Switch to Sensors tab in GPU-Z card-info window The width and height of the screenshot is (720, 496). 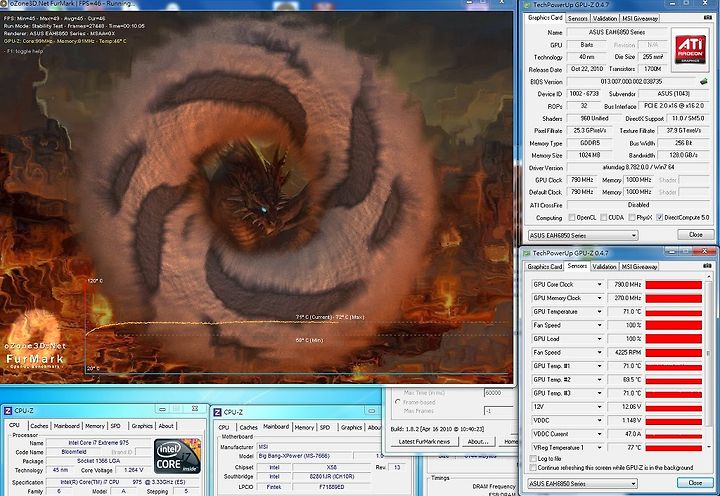[x=578, y=18]
